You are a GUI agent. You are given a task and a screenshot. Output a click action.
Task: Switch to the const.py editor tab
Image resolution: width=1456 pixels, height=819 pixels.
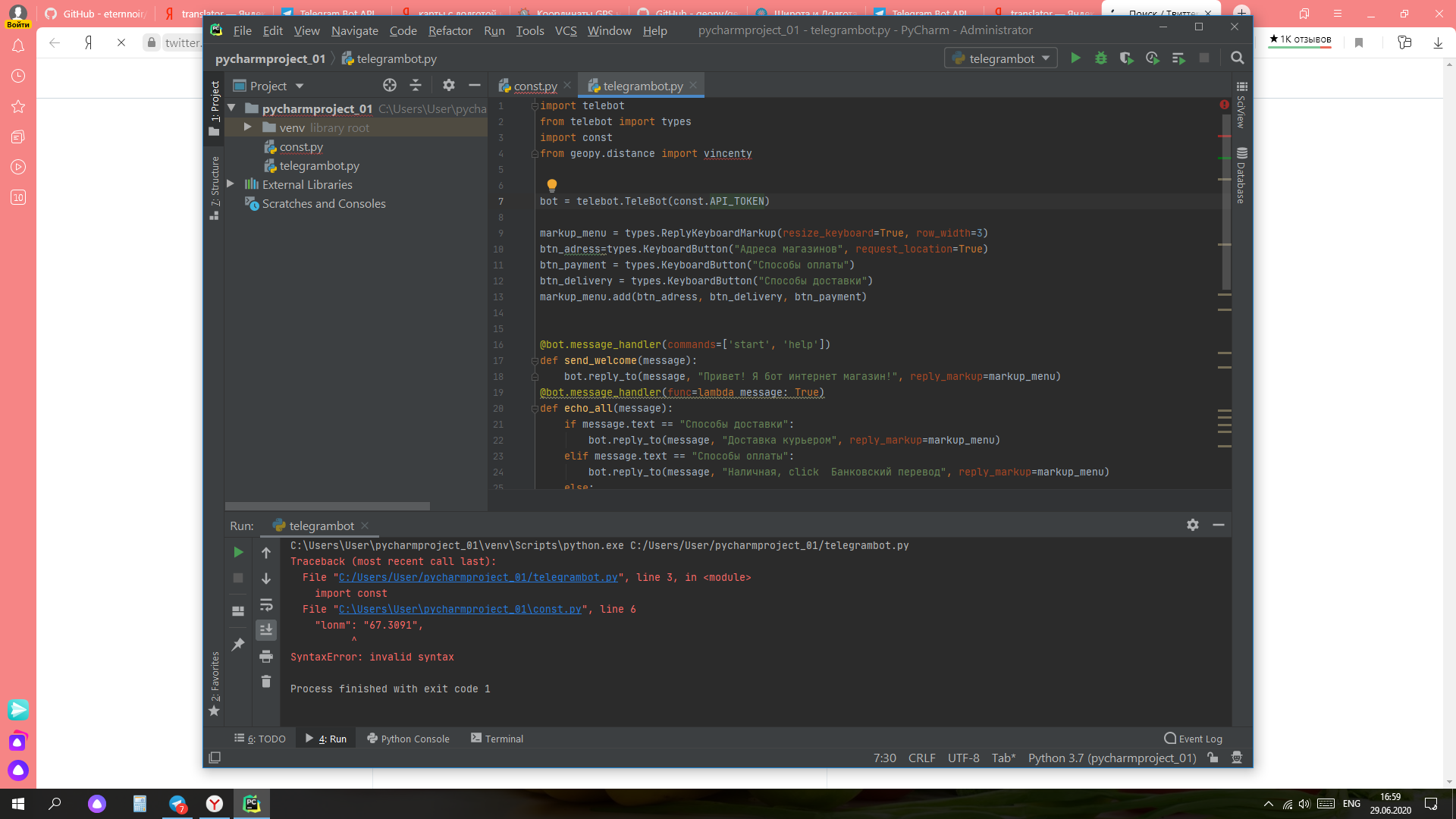[535, 86]
